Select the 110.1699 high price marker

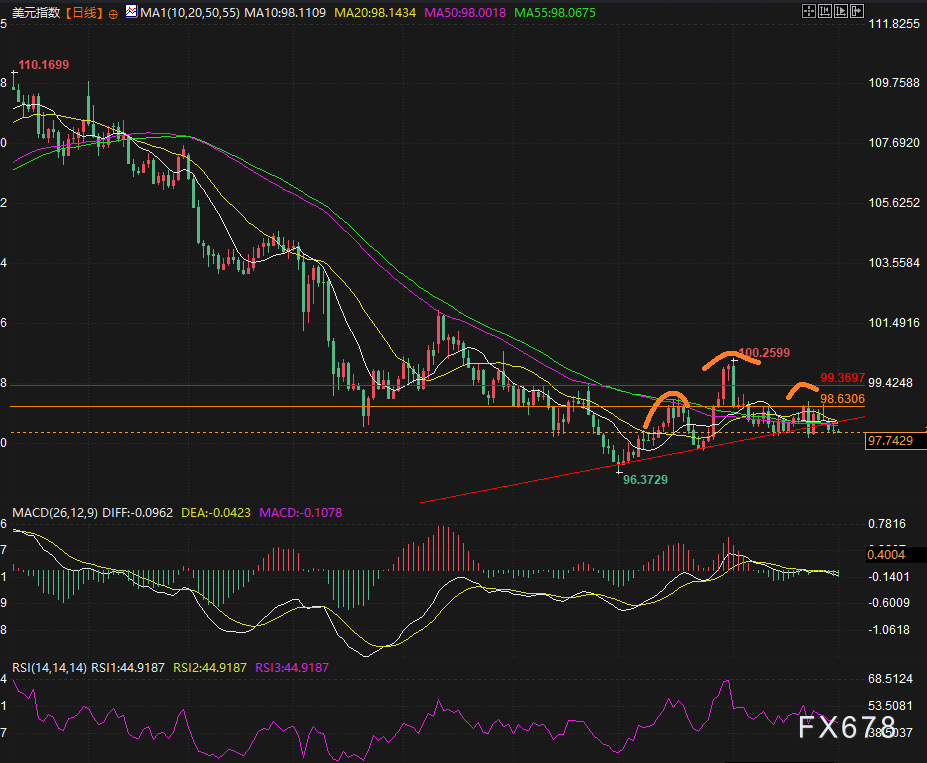pos(44,65)
